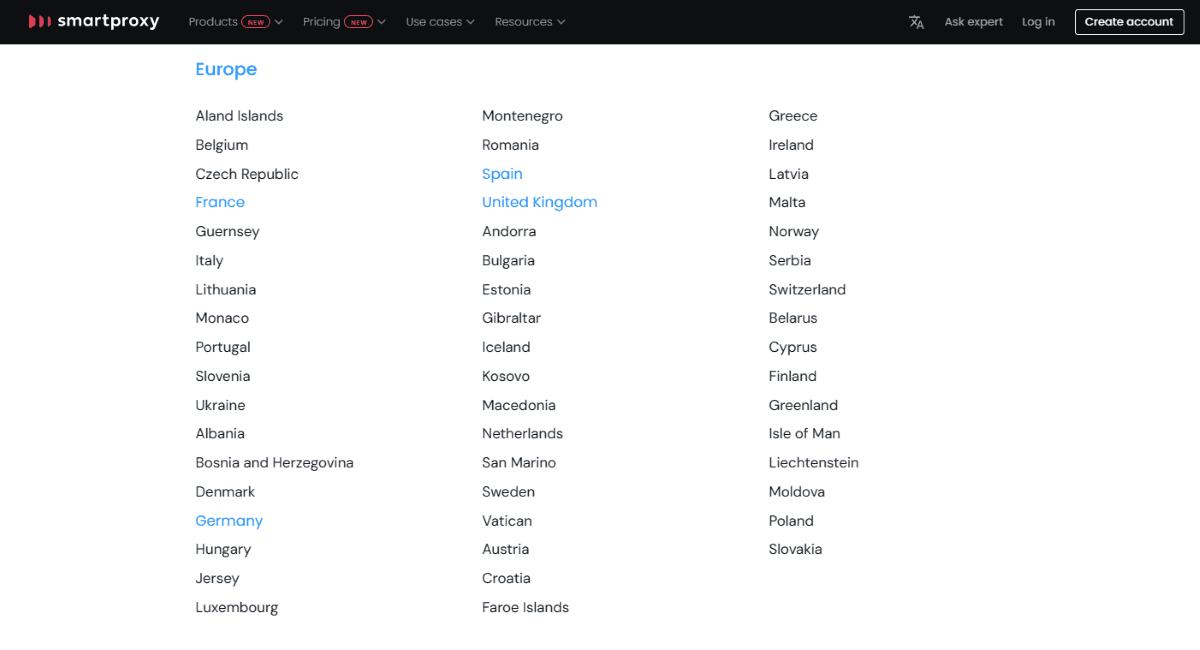Select Portugal entry
The width and height of the screenshot is (1200, 650).
223,347
